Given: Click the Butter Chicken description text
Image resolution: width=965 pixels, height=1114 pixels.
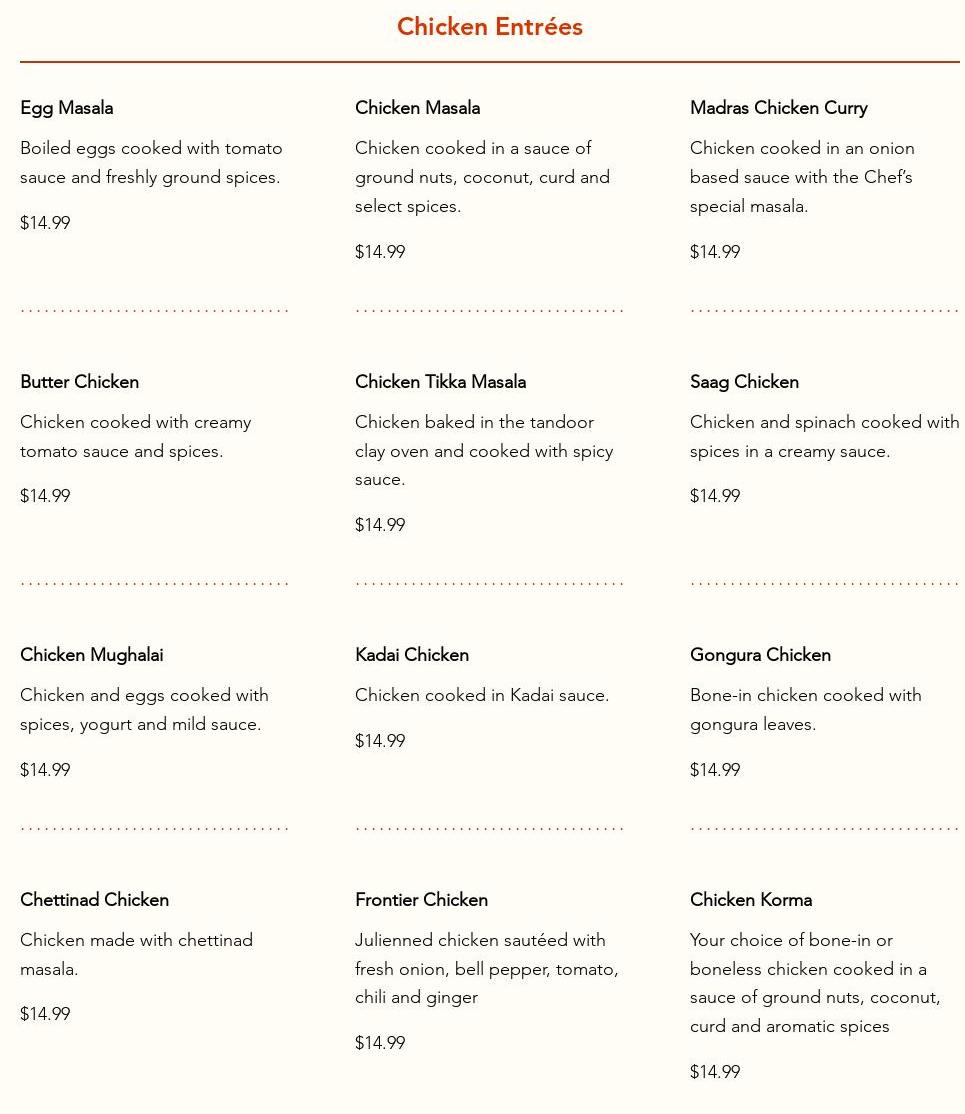Looking at the screenshot, I should tap(135, 437).
